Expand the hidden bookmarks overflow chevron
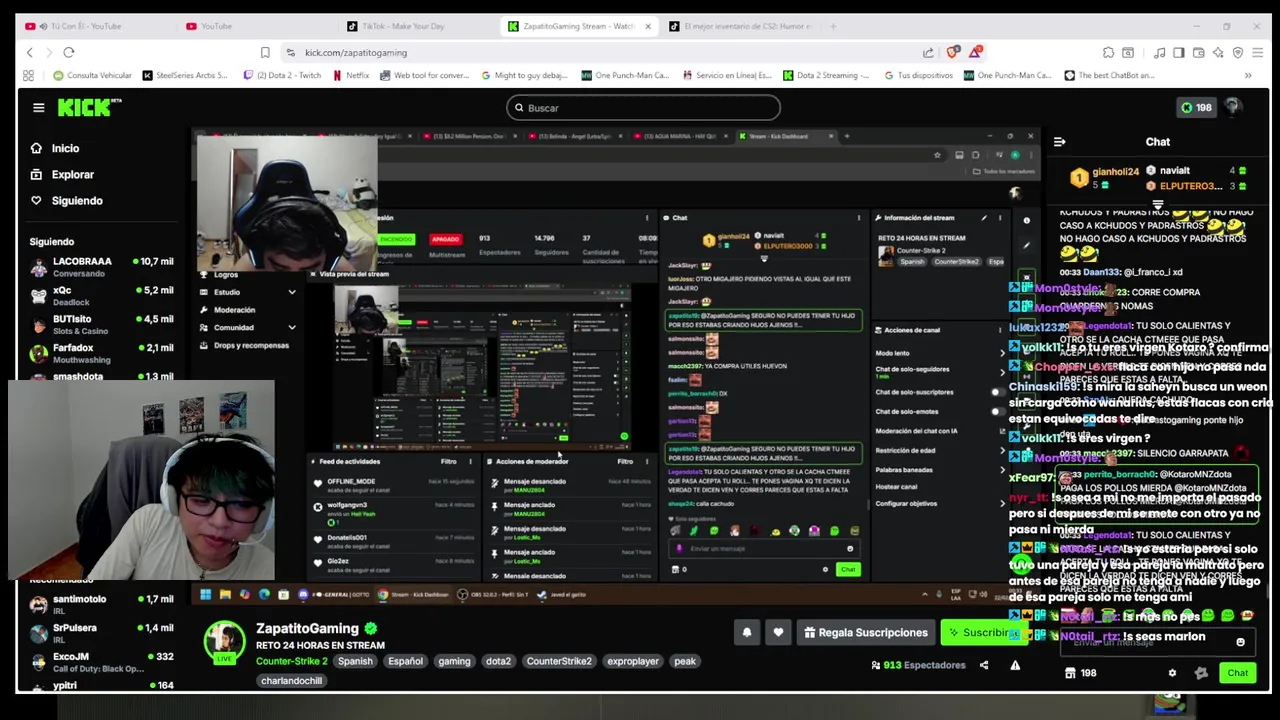 coord(1248,75)
